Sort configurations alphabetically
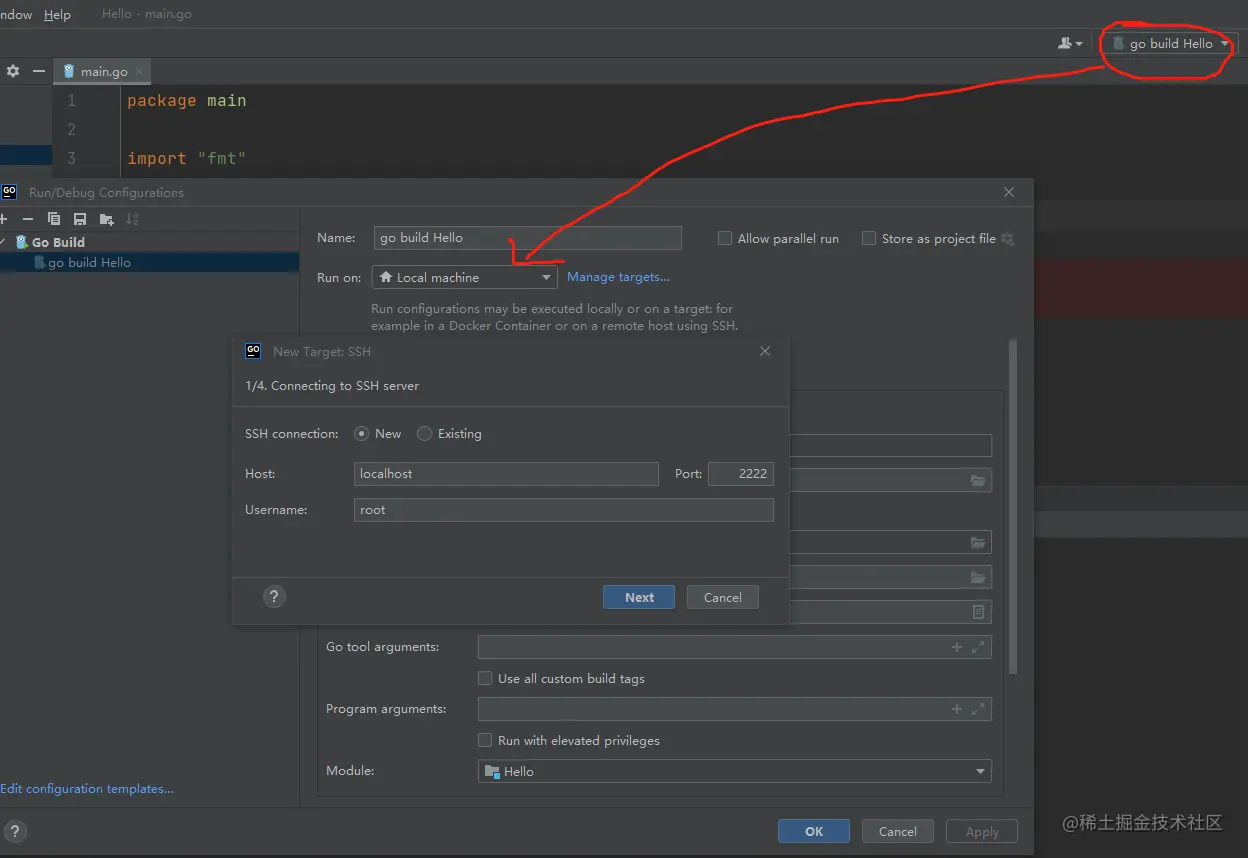 (x=132, y=219)
